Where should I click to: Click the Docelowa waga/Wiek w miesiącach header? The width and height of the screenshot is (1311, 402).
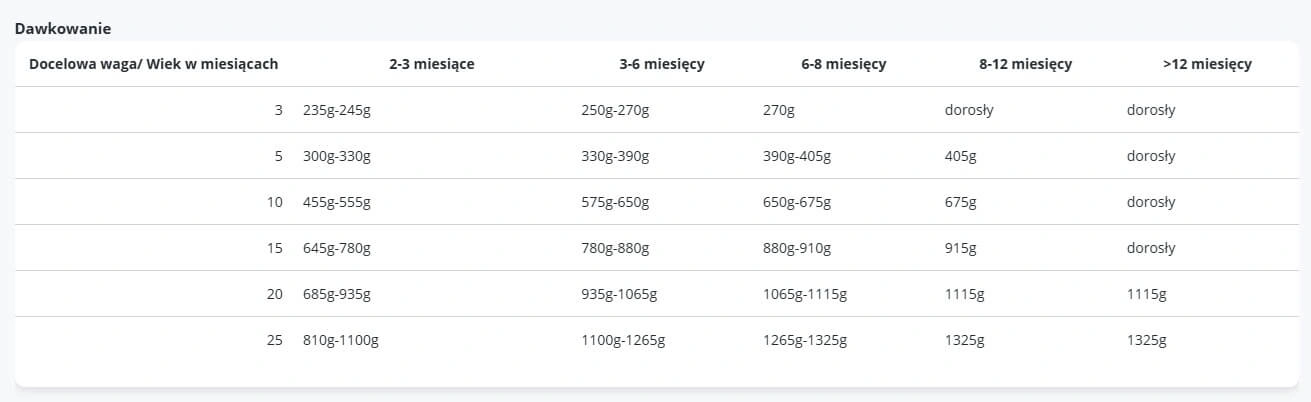(x=154, y=64)
